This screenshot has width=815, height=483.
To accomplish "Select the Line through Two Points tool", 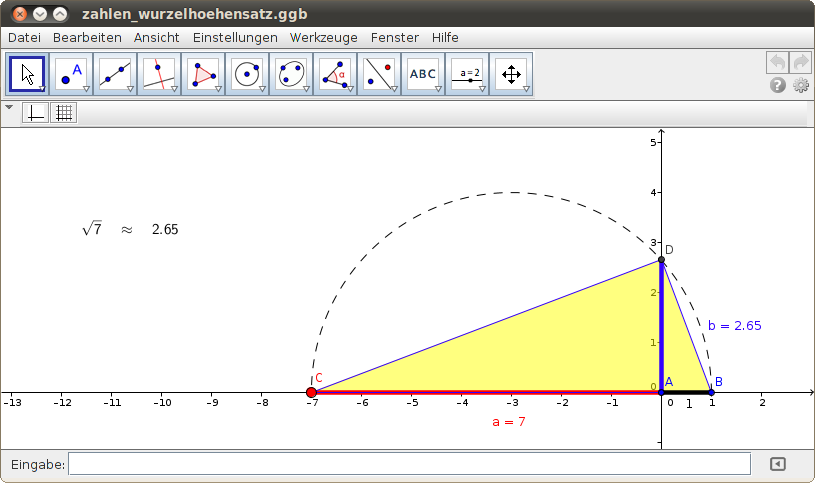I will (115, 74).
